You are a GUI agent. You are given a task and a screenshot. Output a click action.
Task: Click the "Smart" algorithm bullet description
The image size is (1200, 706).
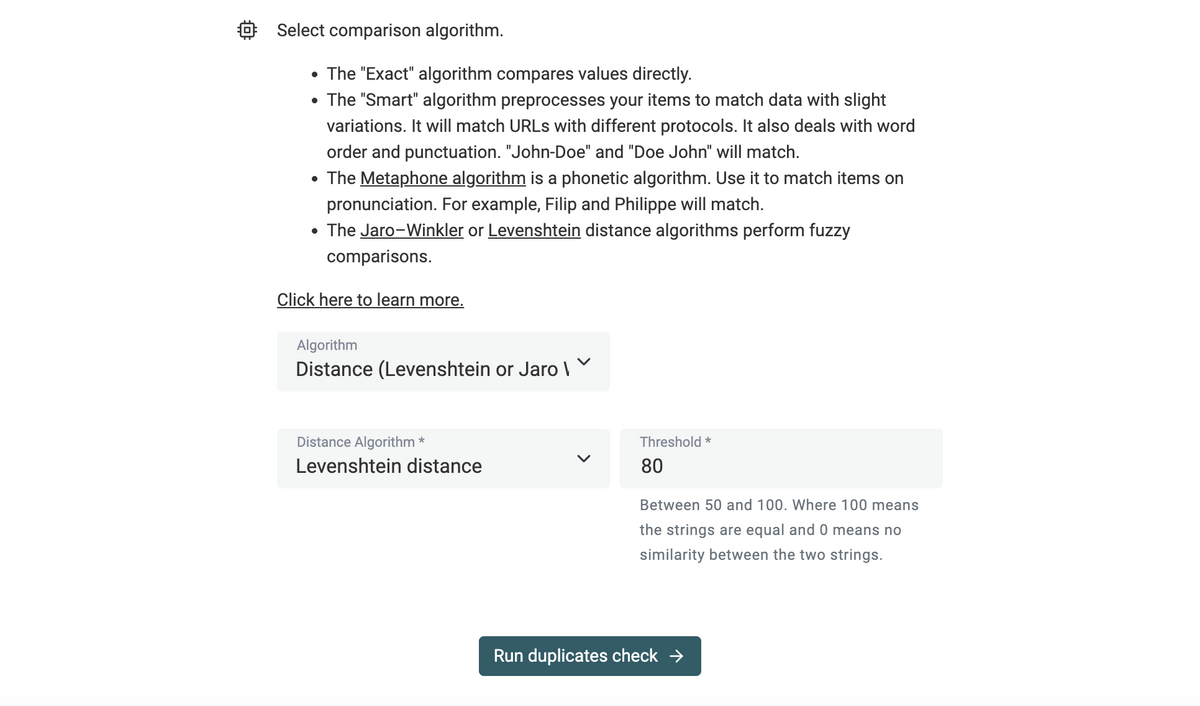[x=620, y=126]
